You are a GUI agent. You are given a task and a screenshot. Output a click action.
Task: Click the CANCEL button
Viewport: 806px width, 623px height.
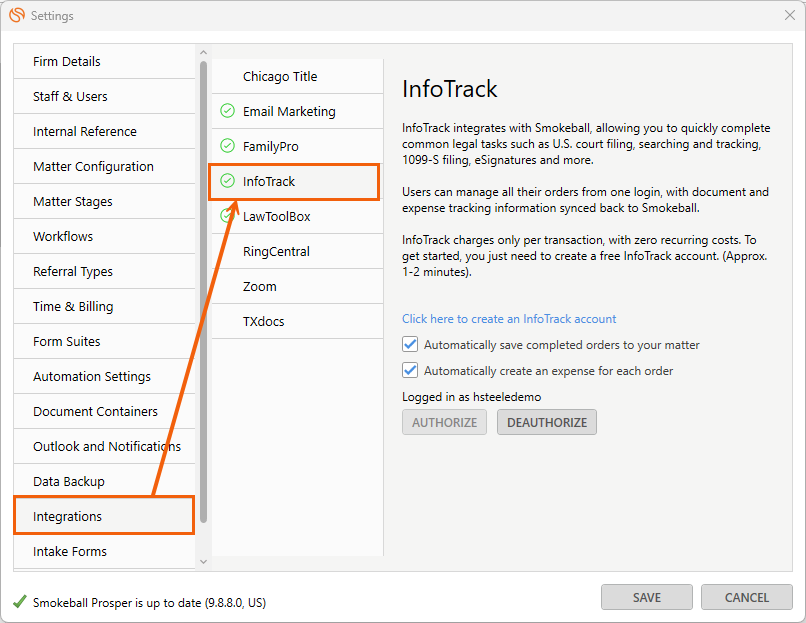[x=746, y=597]
